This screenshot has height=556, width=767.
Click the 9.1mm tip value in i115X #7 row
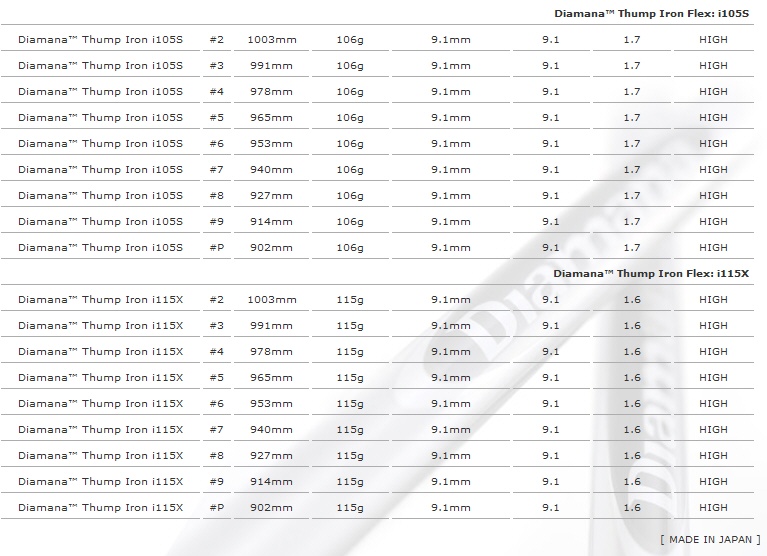(x=451, y=429)
